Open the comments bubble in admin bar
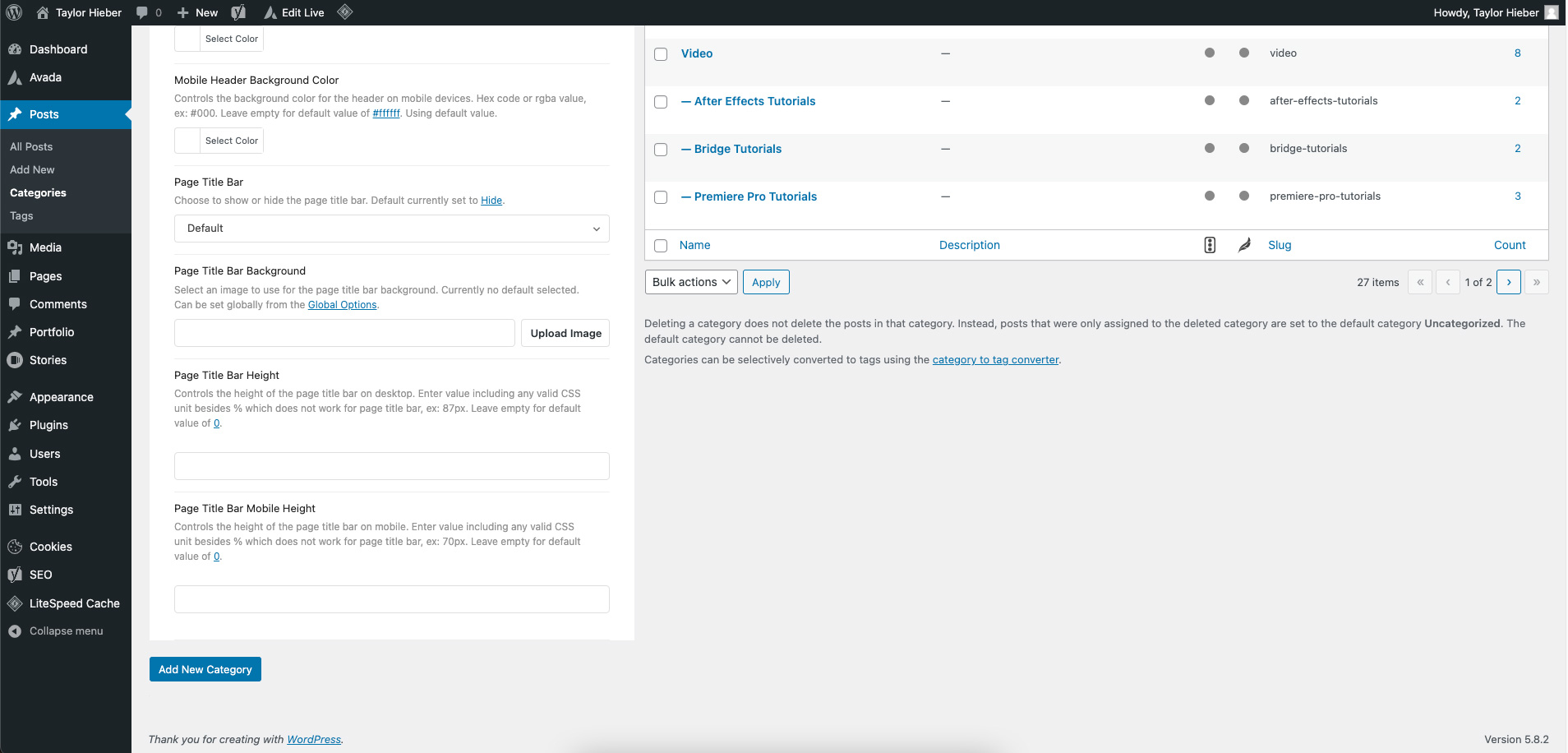This screenshot has height=753, width=1568. coord(142,12)
